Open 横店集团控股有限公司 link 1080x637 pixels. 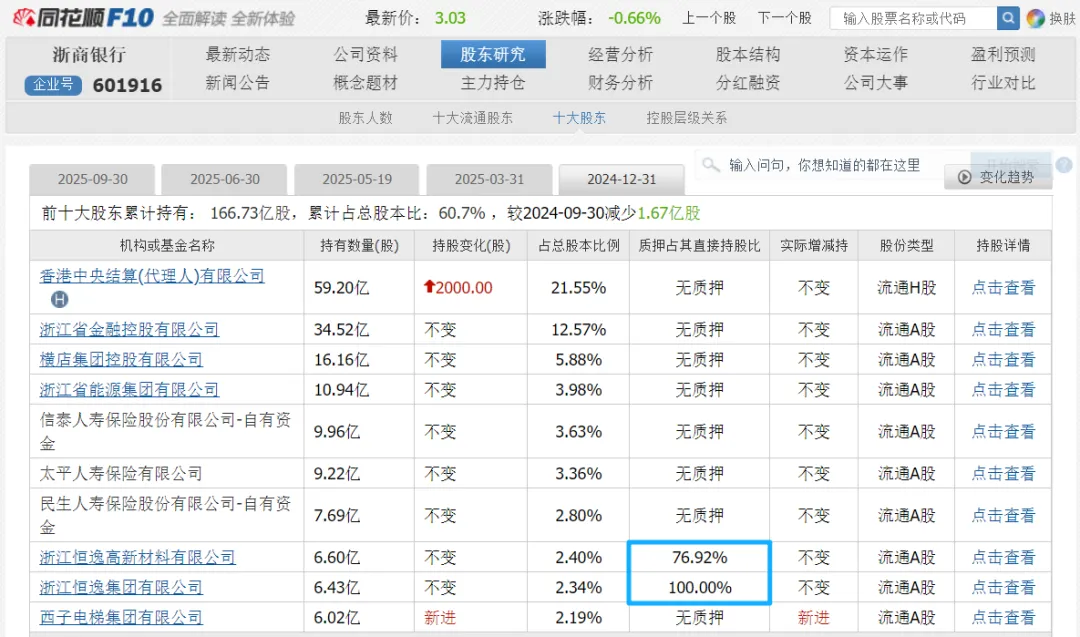121,359
